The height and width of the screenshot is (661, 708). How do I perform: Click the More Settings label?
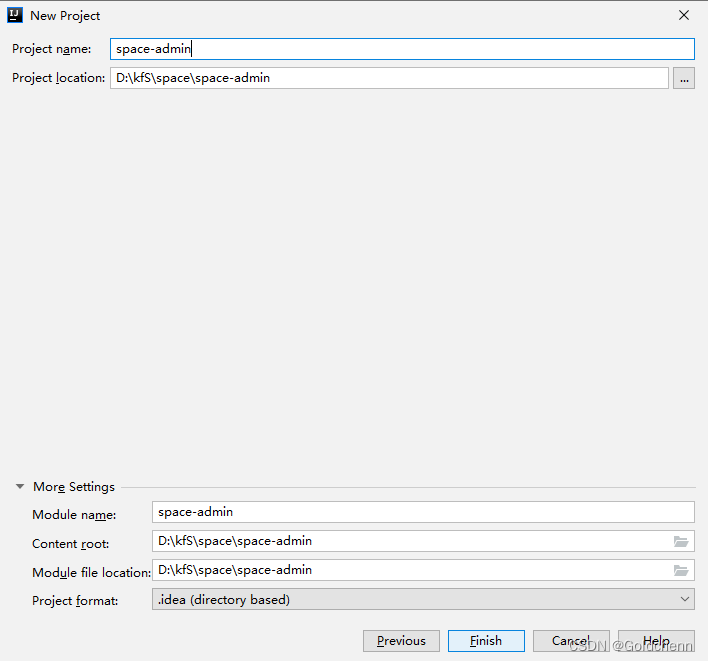coord(74,487)
